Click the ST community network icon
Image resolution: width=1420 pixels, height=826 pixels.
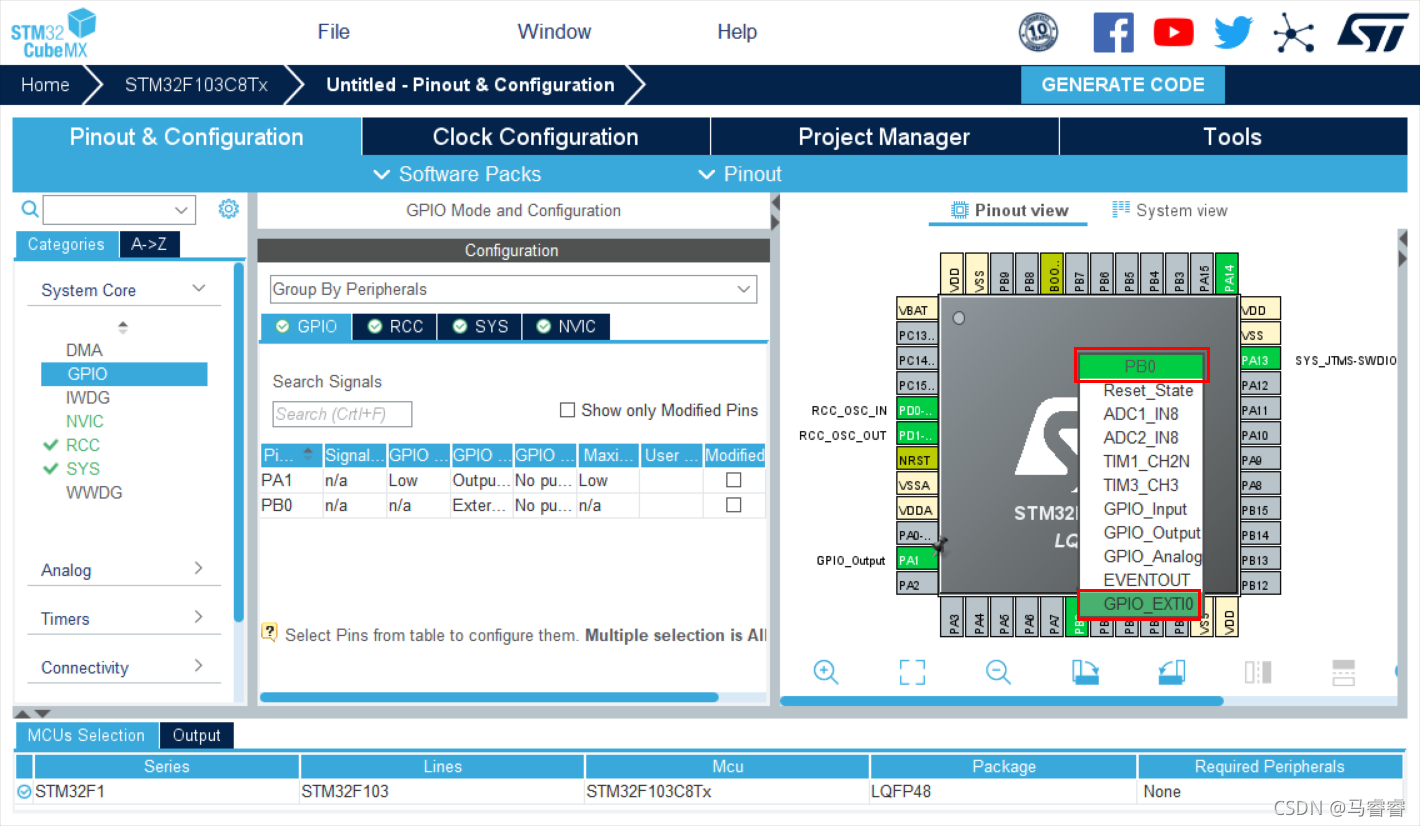point(1294,32)
